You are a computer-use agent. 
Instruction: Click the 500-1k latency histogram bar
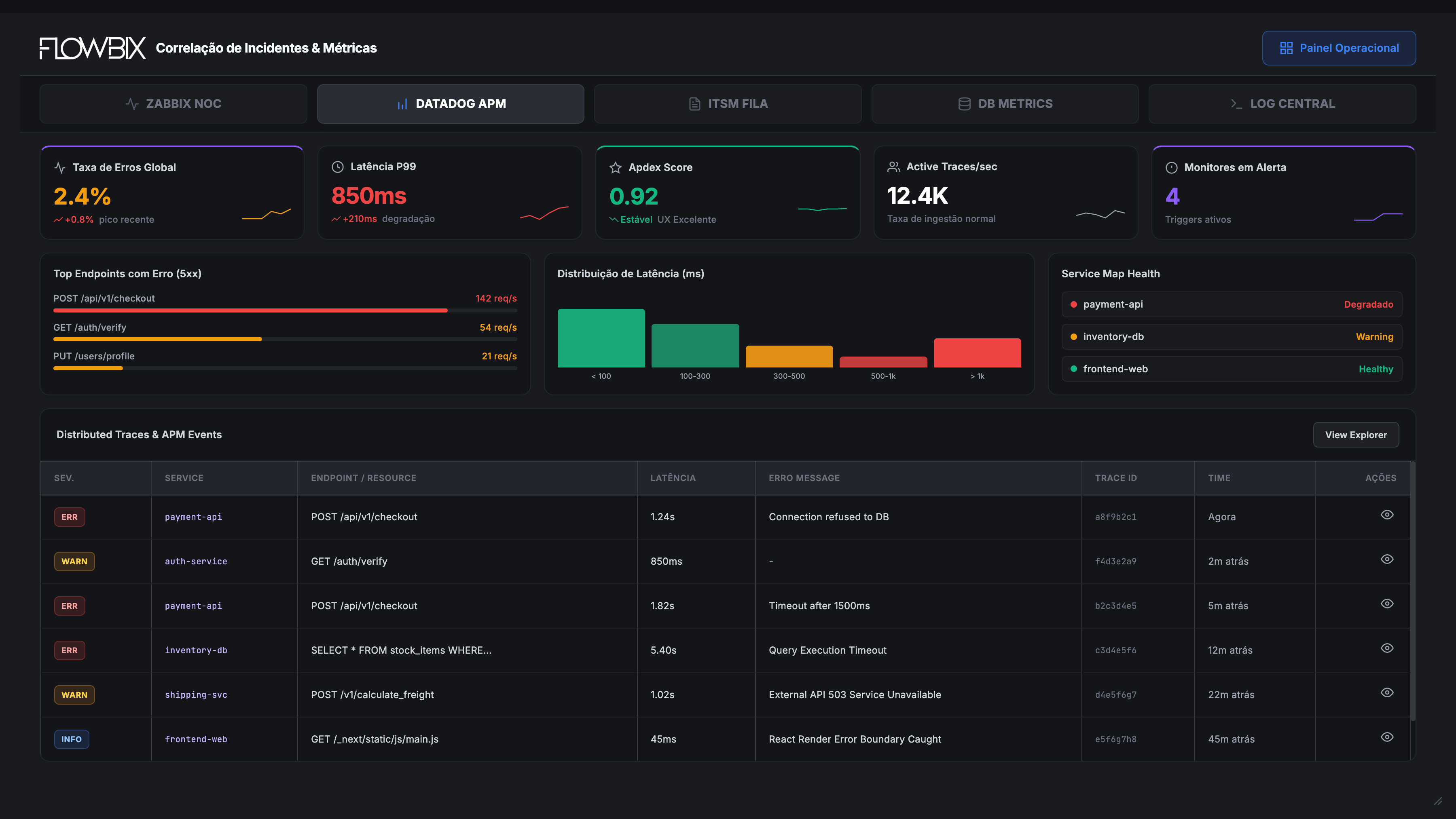tap(883, 362)
